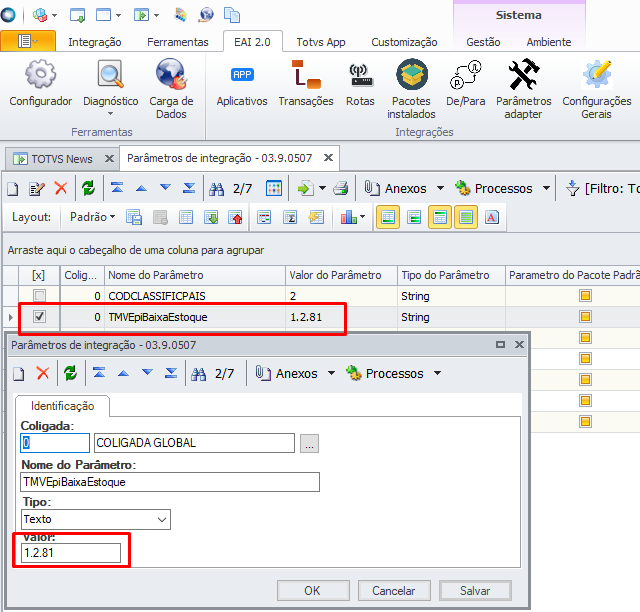This screenshot has height=612, width=640.
Task: Click the save layout icon beside Padrão
Action: click(134, 217)
